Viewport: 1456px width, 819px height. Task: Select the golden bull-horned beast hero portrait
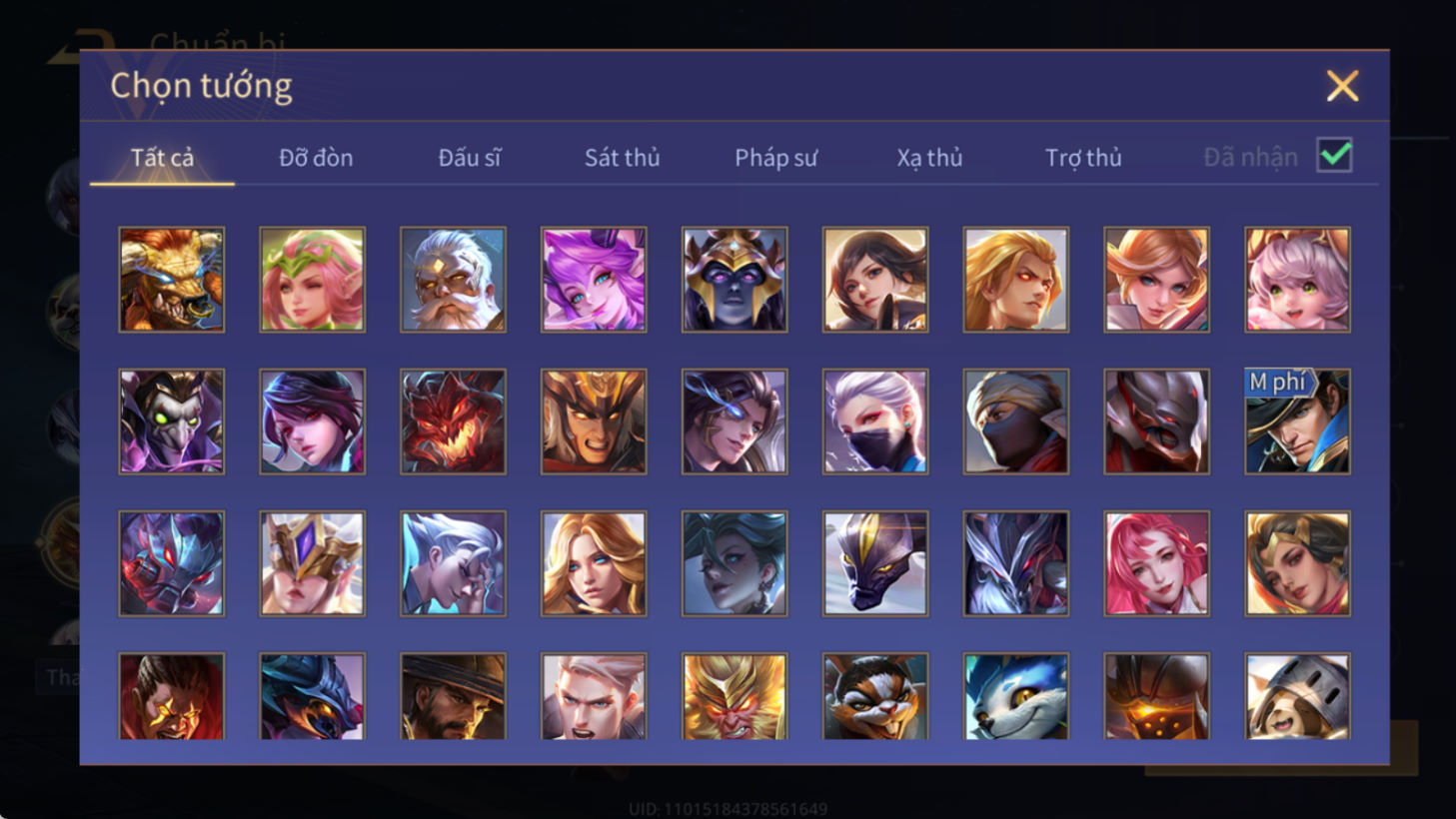coord(172,280)
